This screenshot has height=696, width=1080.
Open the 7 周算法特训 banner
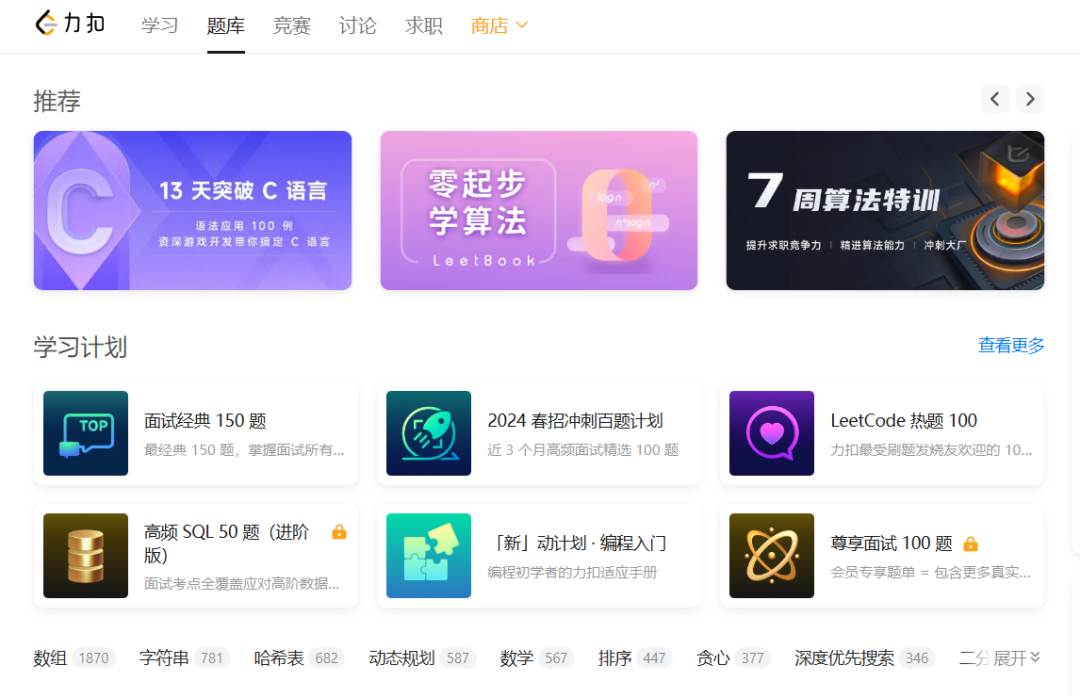885,210
